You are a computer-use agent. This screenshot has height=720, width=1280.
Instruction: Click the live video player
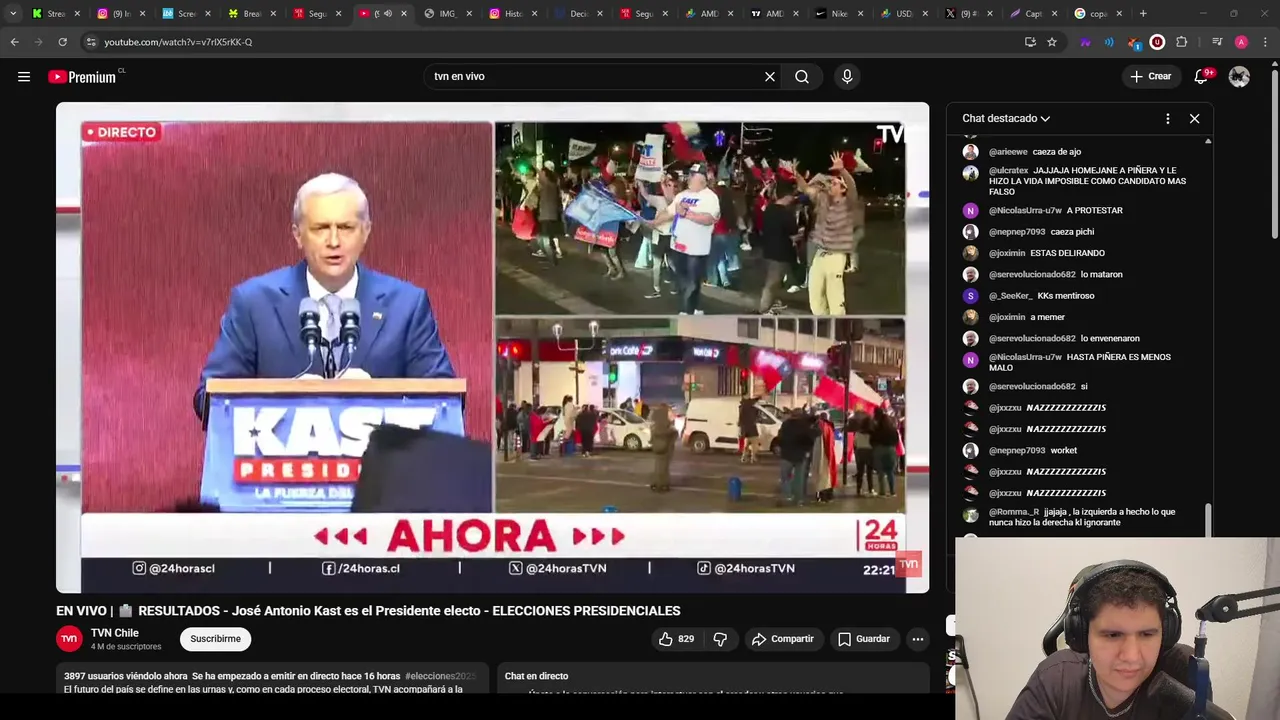pyautogui.click(x=492, y=347)
